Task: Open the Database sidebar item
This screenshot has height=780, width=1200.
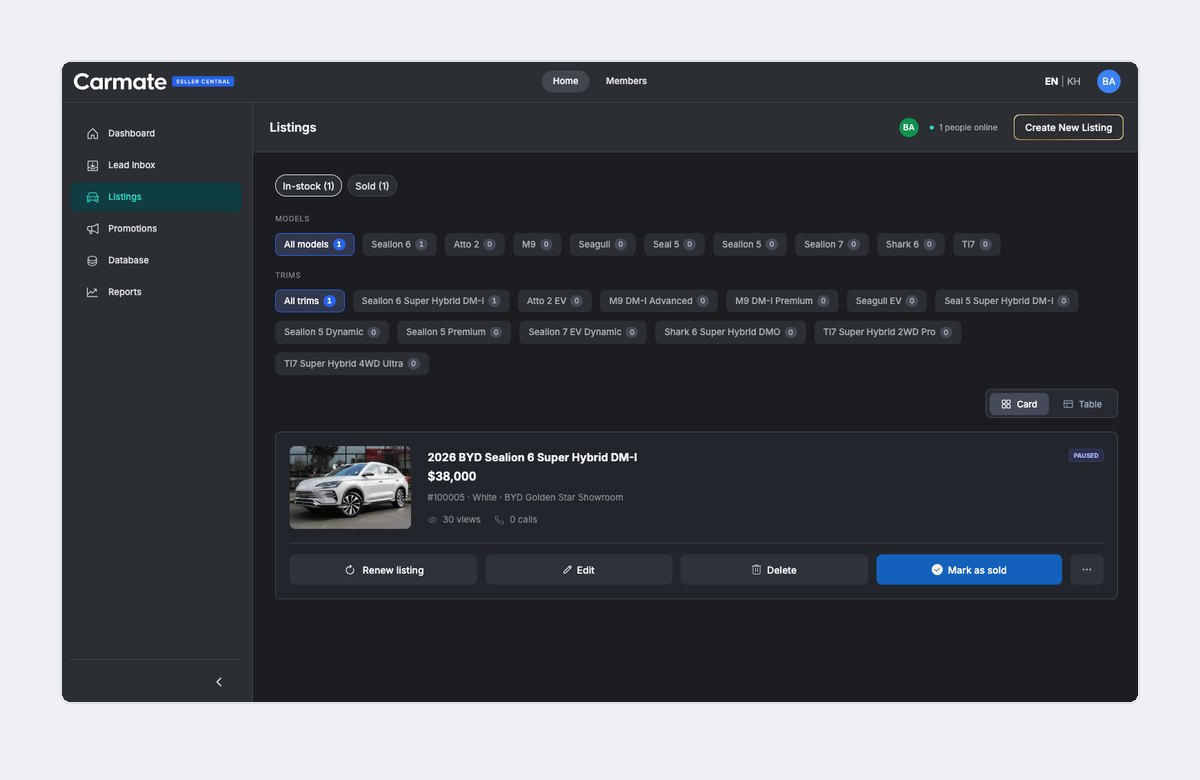Action: pos(156,260)
